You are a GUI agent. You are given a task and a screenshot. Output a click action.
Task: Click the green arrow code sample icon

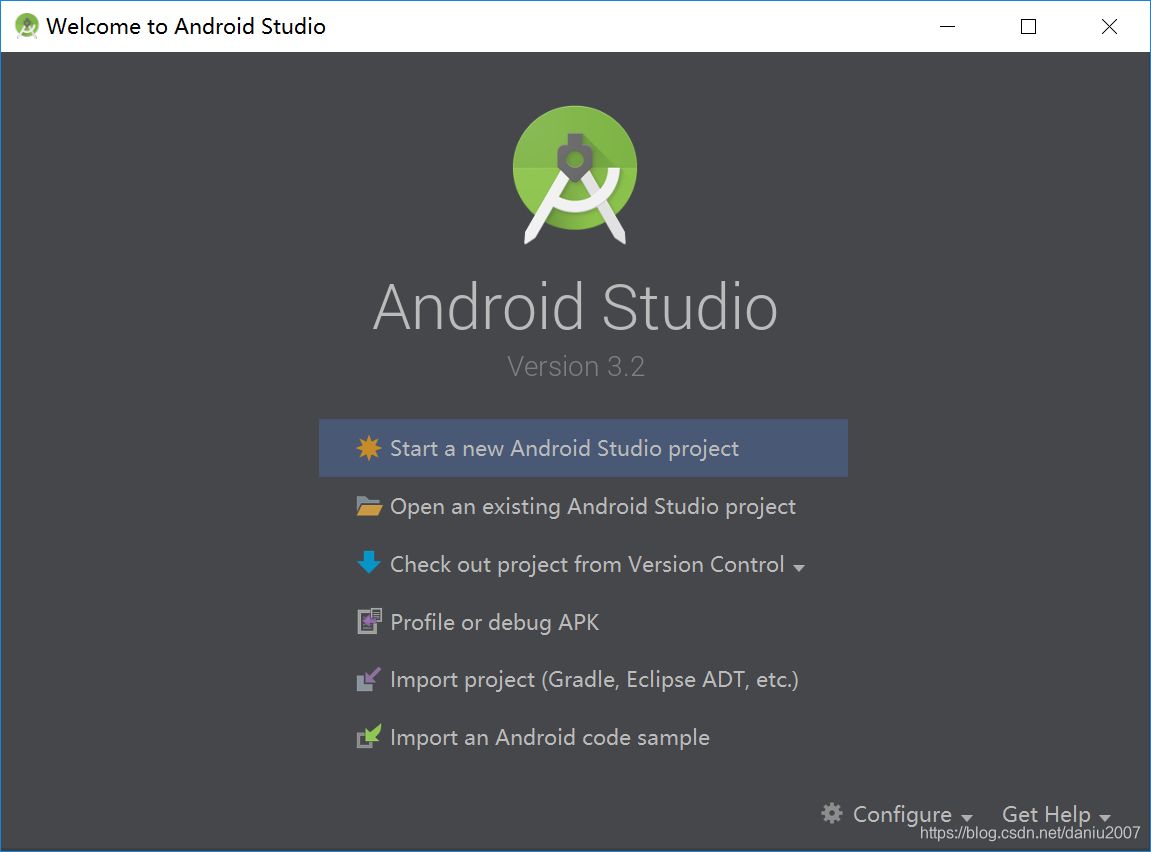tap(368, 736)
